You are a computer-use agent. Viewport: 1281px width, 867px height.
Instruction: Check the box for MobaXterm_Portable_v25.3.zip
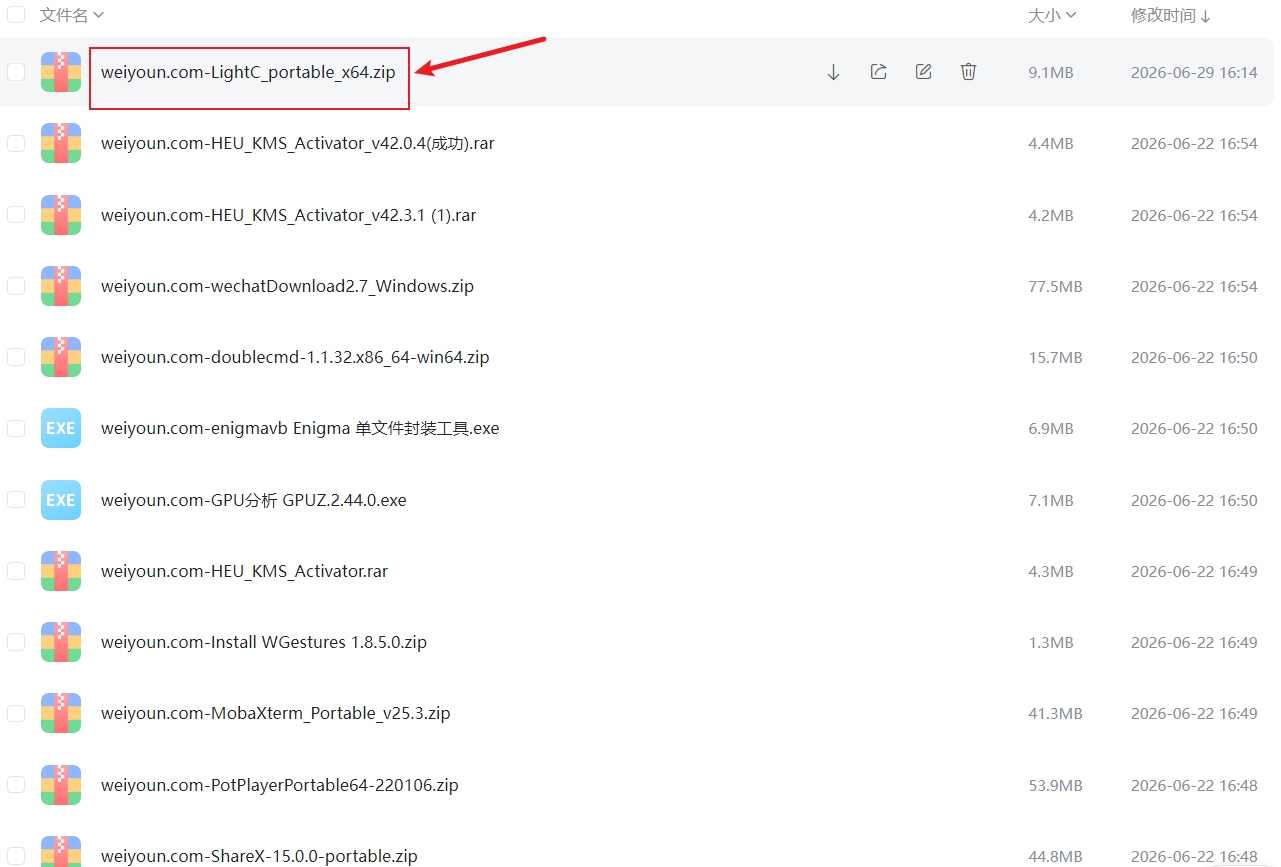coord(16,713)
